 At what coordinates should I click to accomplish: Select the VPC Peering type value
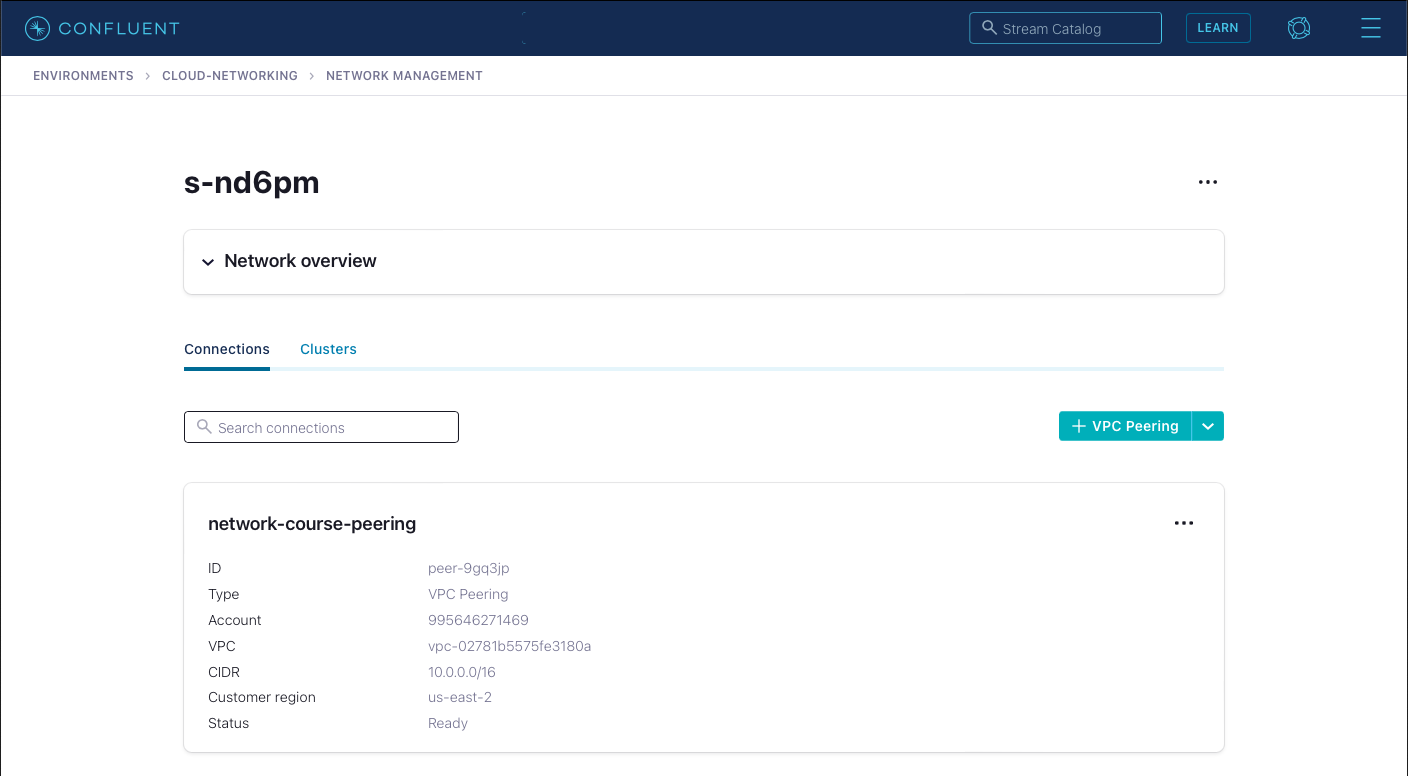tap(468, 594)
